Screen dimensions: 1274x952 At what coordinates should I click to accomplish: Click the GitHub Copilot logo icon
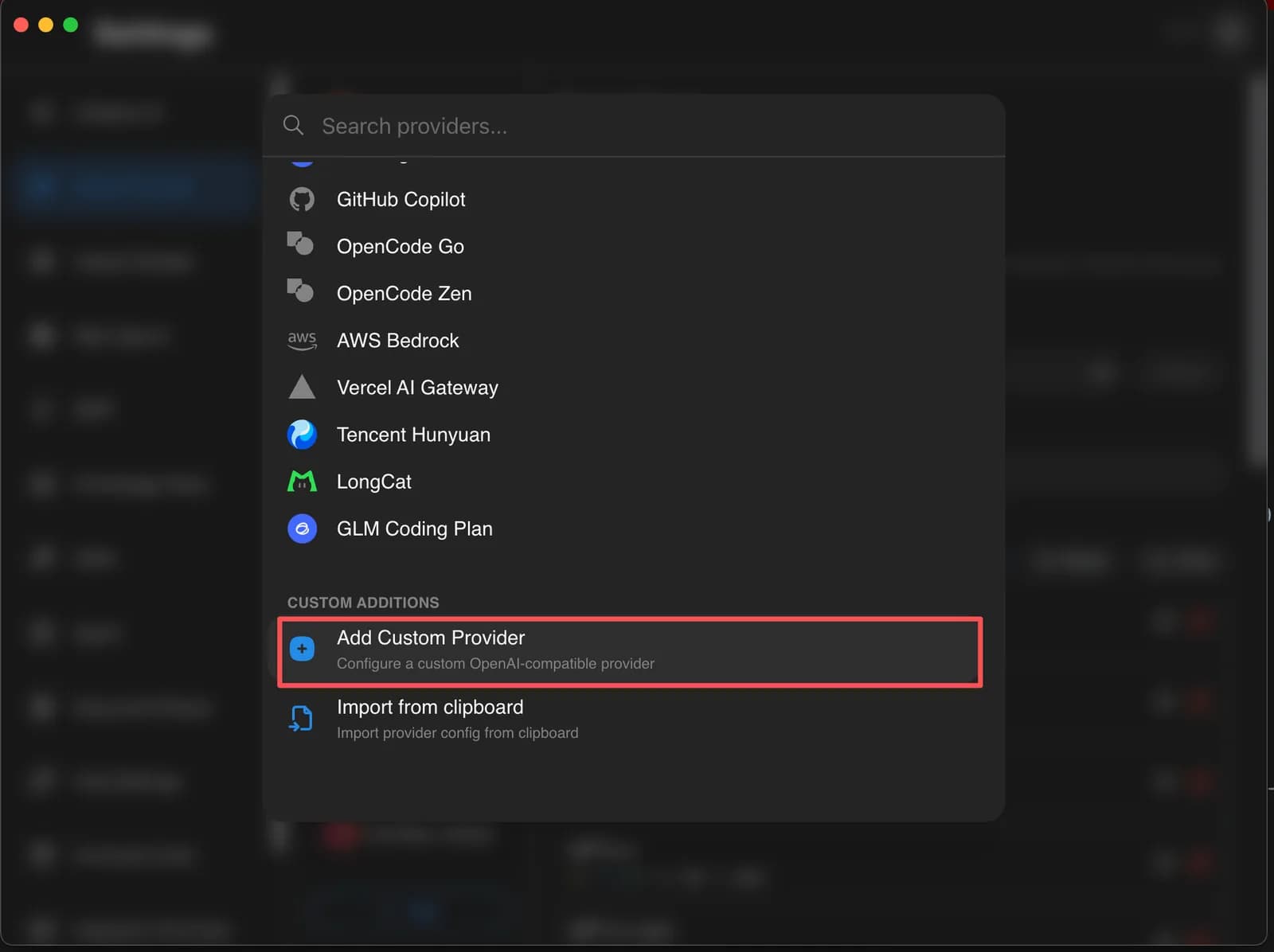pyautogui.click(x=302, y=199)
